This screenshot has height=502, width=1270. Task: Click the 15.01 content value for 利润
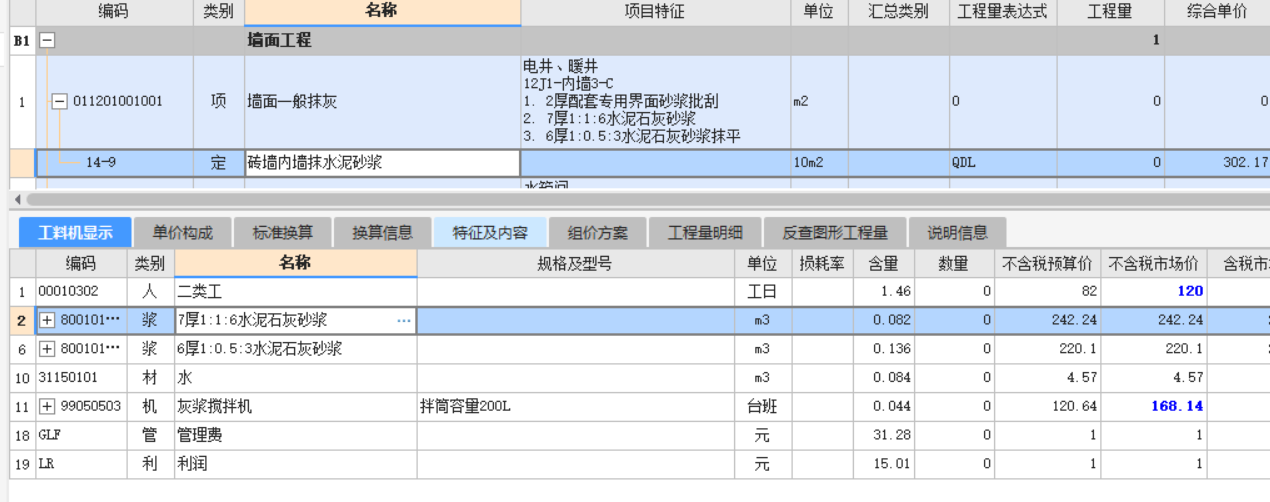coord(882,464)
